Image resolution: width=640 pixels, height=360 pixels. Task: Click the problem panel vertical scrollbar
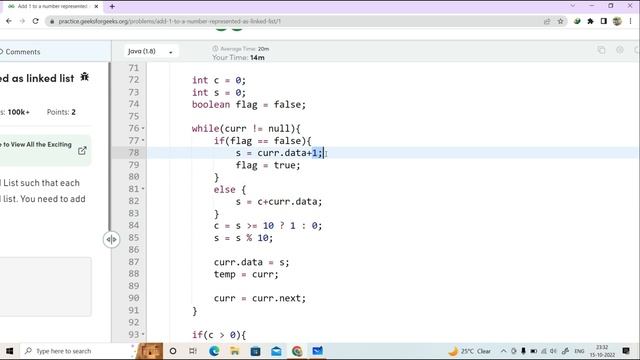tap(109, 147)
